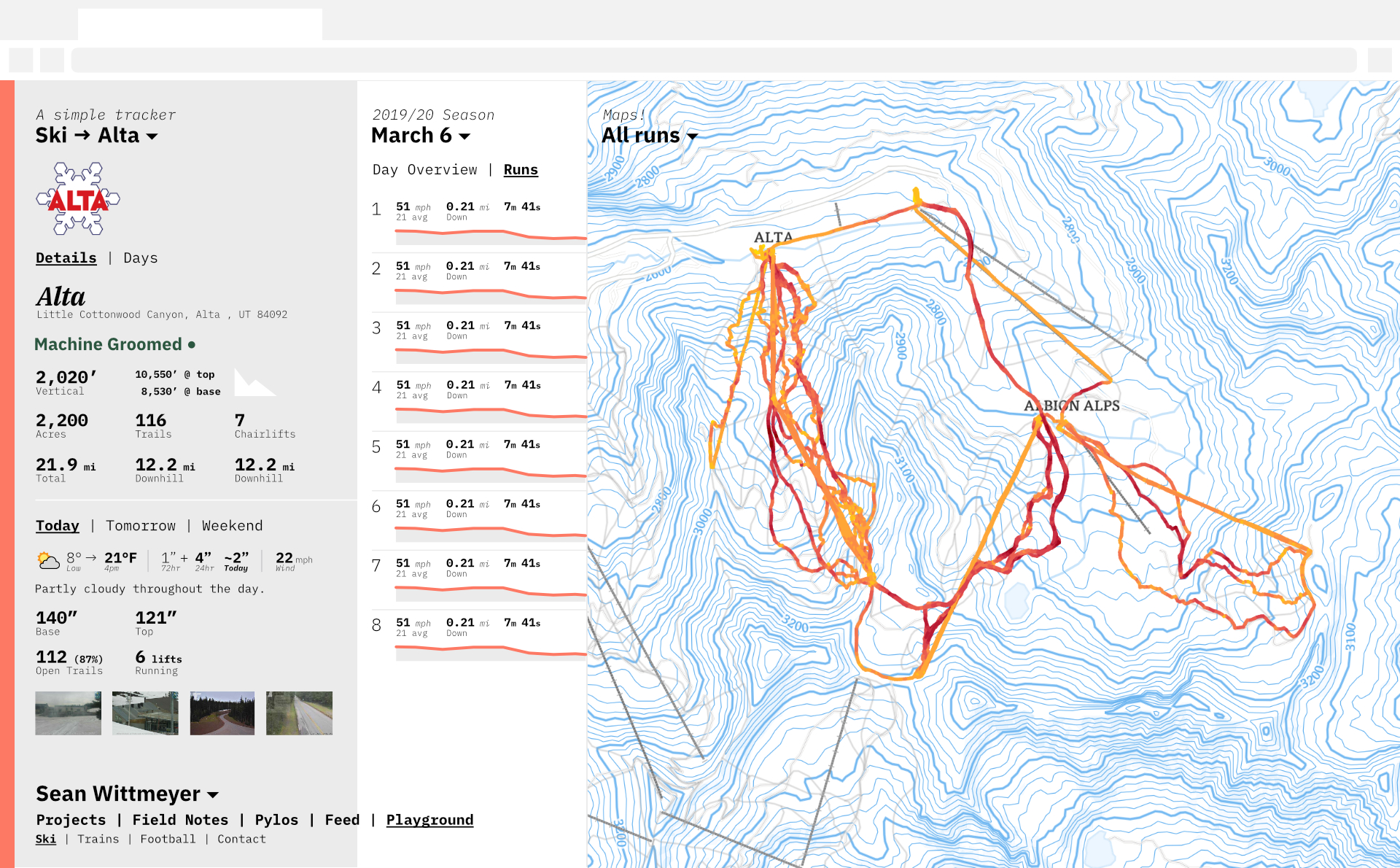Open the forest road webcam thumbnail
This screenshot has width=1400, height=868.
click(222, 713)
